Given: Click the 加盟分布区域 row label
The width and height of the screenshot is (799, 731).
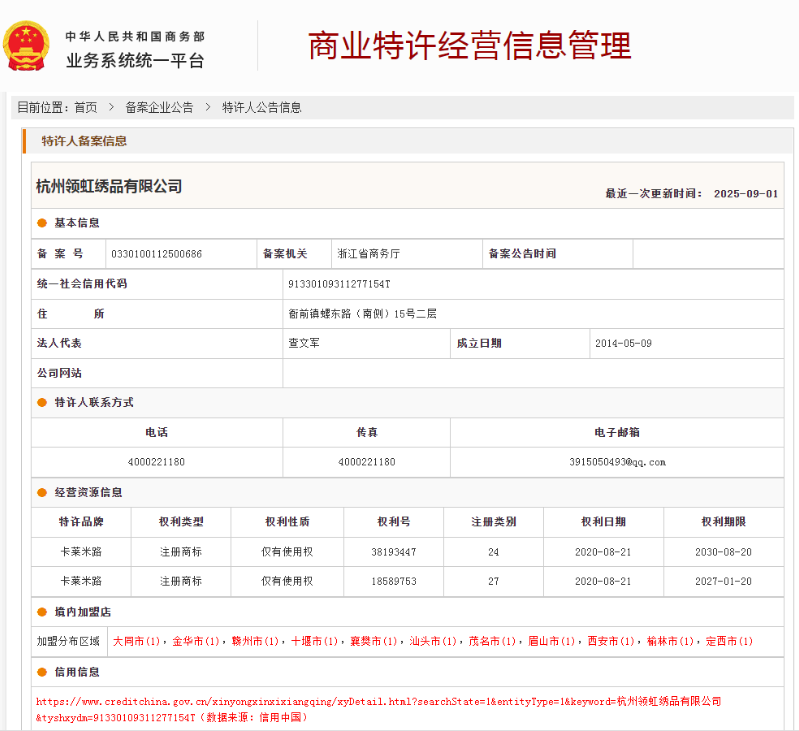Looking at the screenshot, I should (x=68, y=641).
